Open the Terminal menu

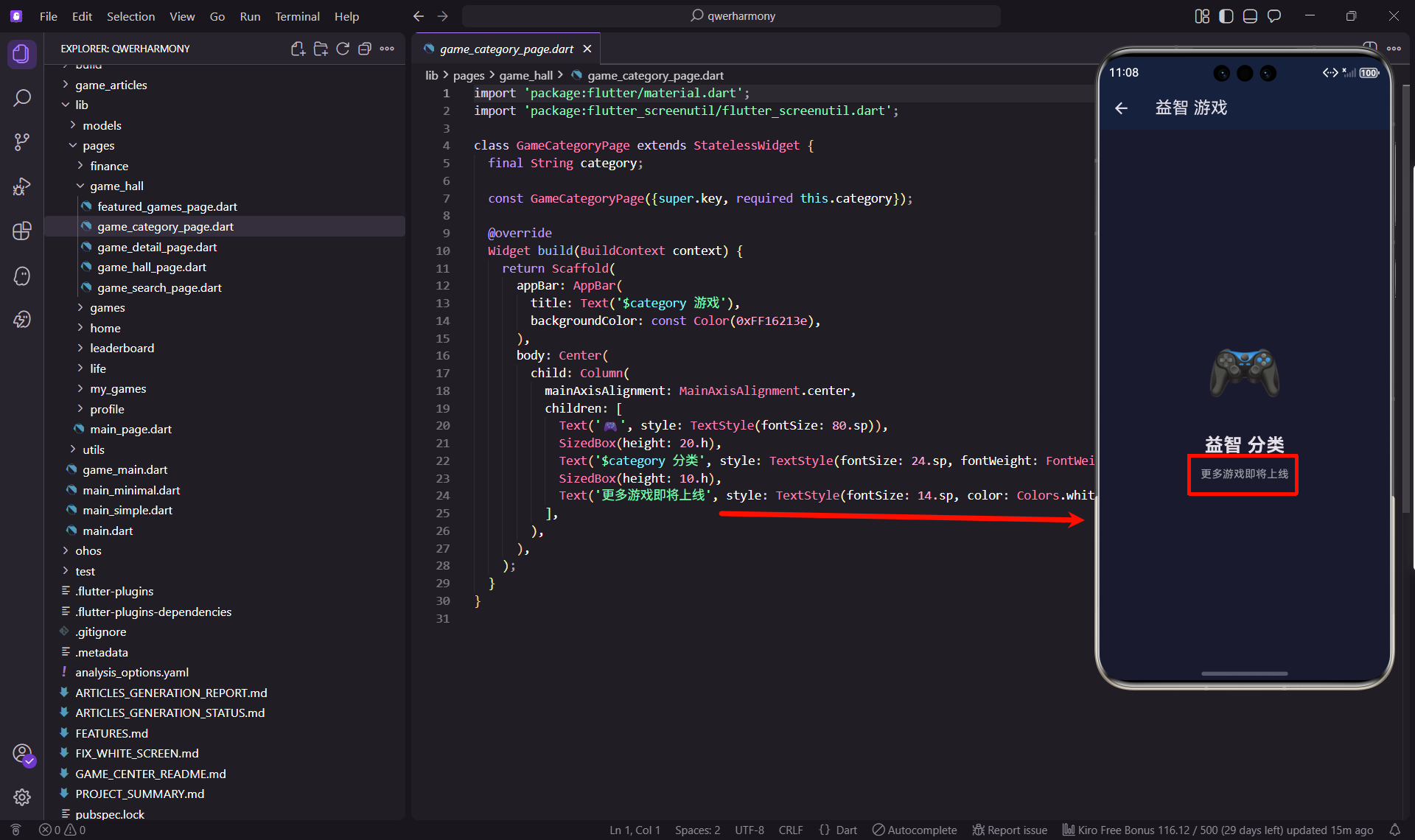[297, 16]
